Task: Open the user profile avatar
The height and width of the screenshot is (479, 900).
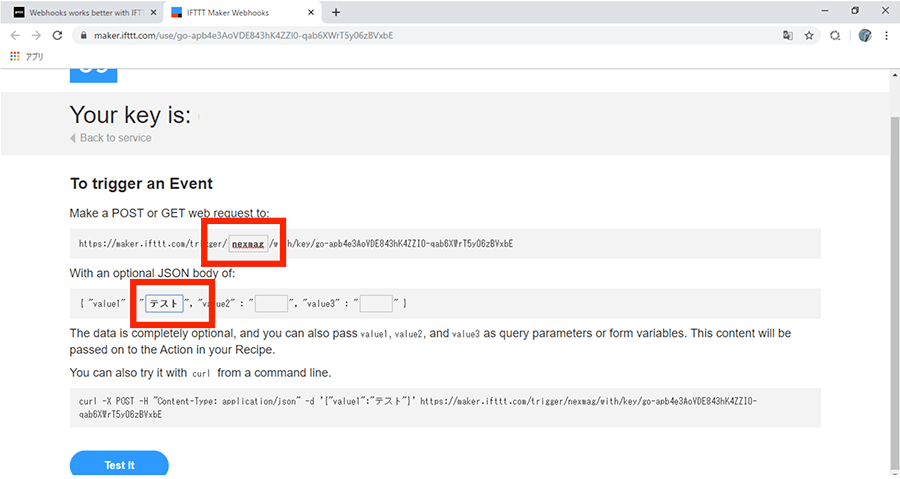Action: 865,36
